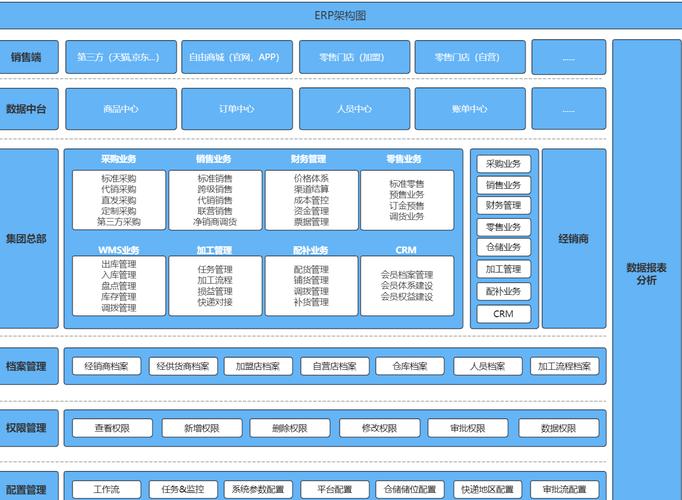Select the 新增权限 box

202,428
